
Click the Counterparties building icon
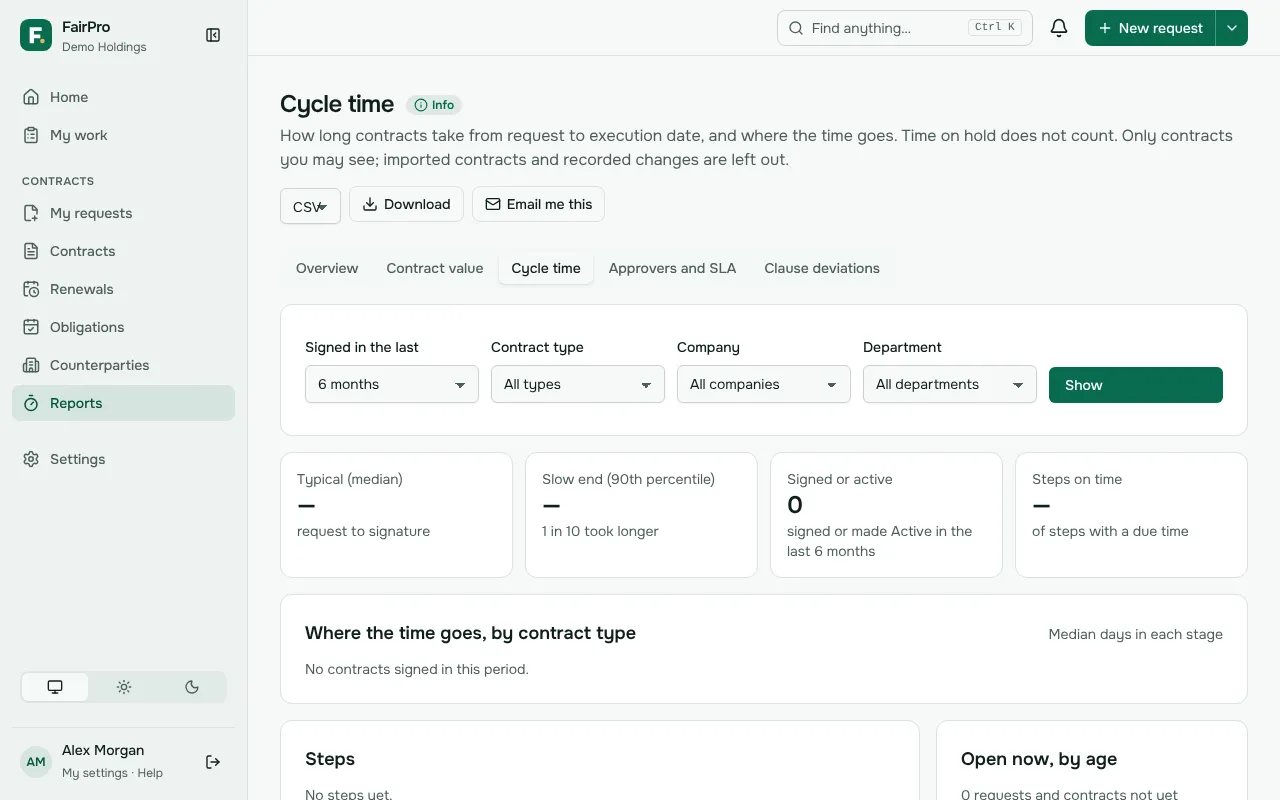(x=31, y=365)
